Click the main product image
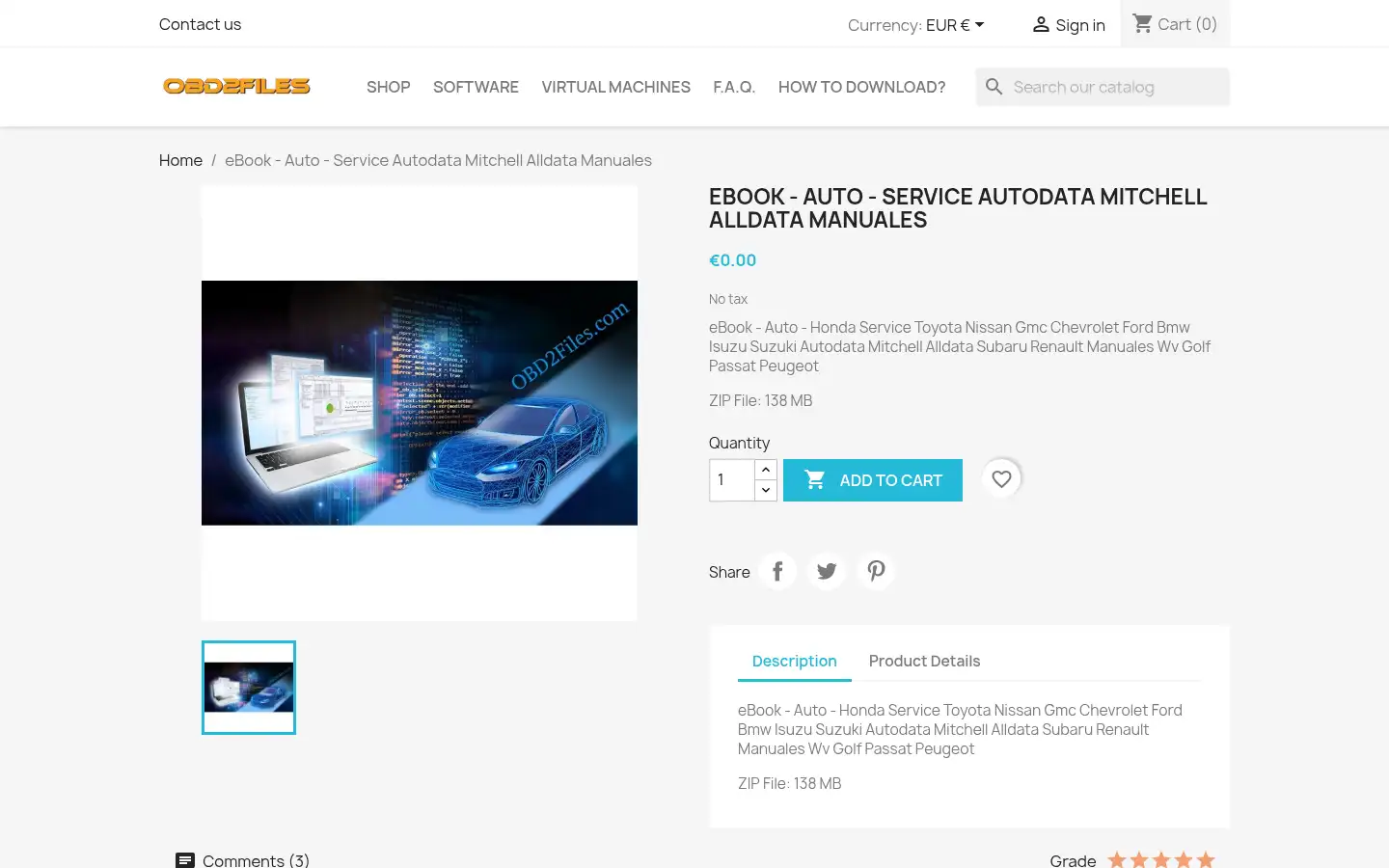 pyautogui.click(x=420, y=403)
